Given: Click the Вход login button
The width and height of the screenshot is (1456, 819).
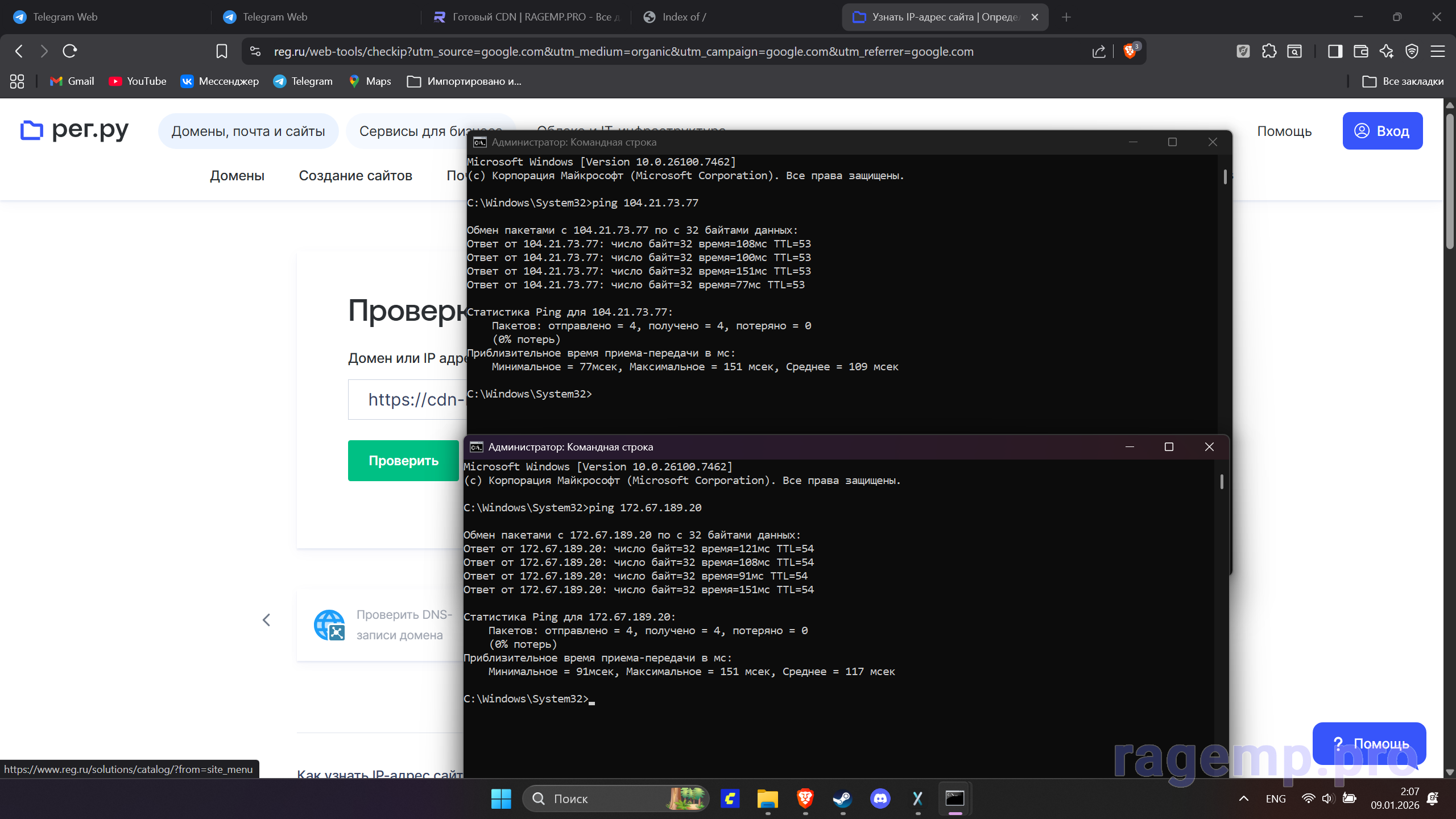Looking at the screenshot, I should 1382,131.
